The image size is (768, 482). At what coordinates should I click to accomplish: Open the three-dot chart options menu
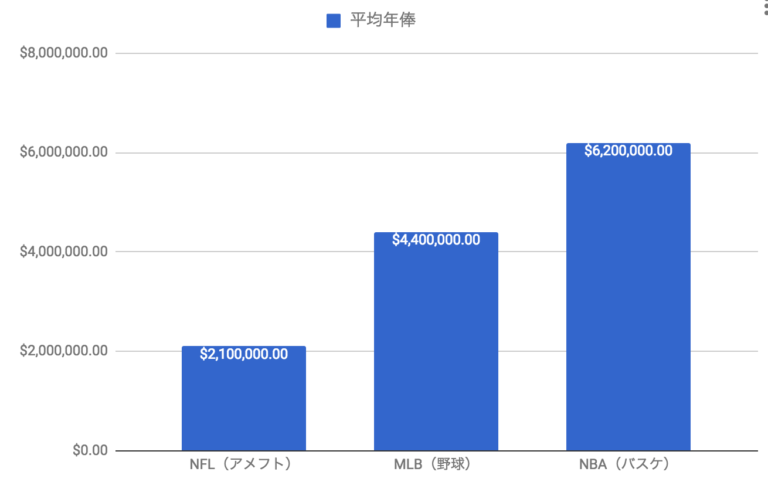point(765,6)
